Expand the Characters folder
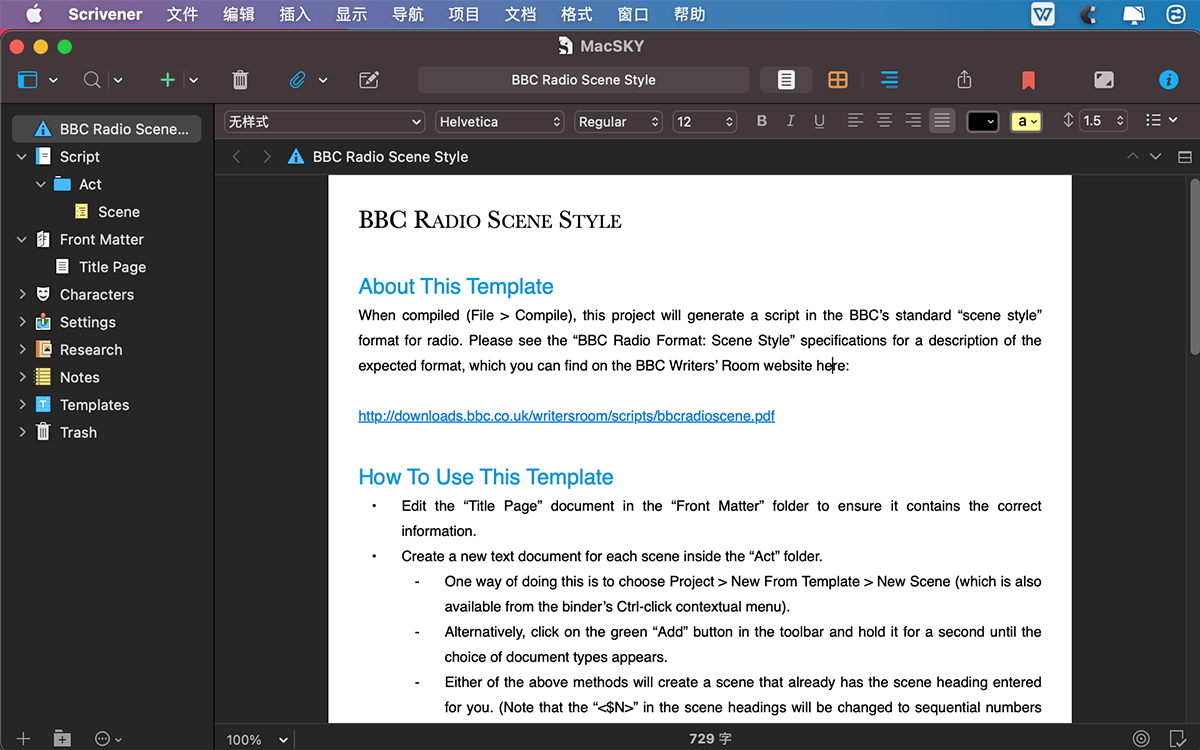The width and height of the screenshot is (1200, 750). click(22, 295)
